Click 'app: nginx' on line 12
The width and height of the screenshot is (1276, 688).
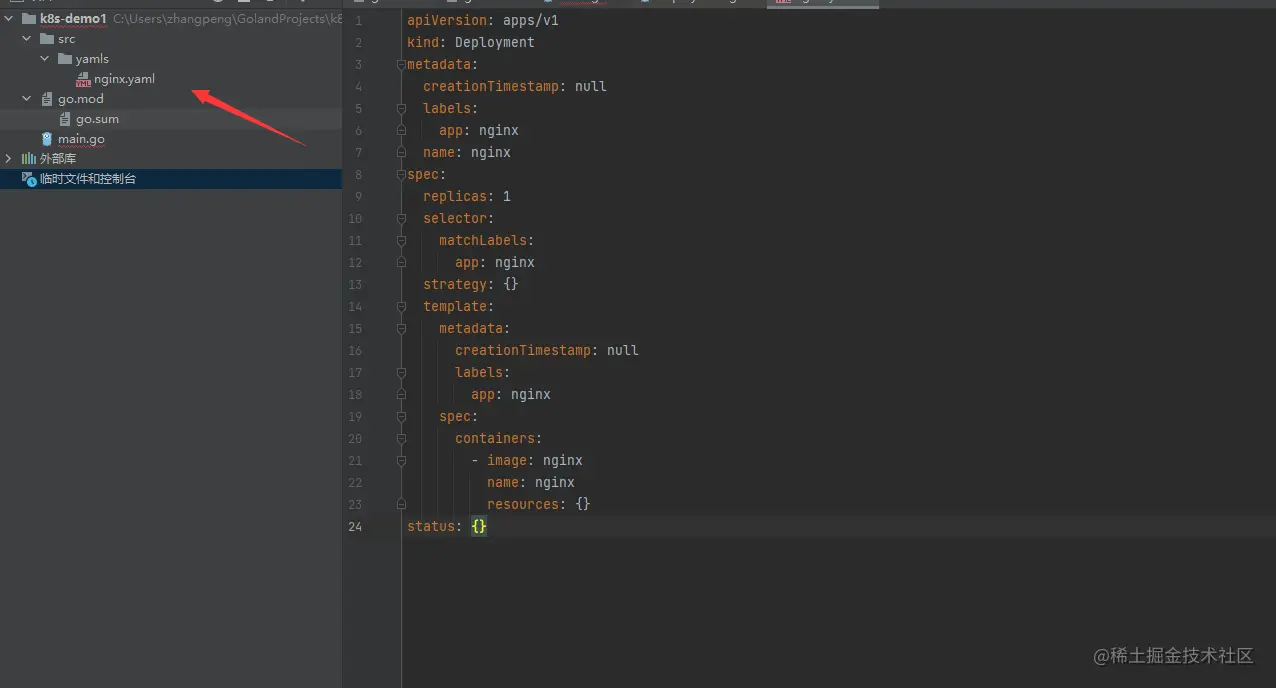pos(495,262)
